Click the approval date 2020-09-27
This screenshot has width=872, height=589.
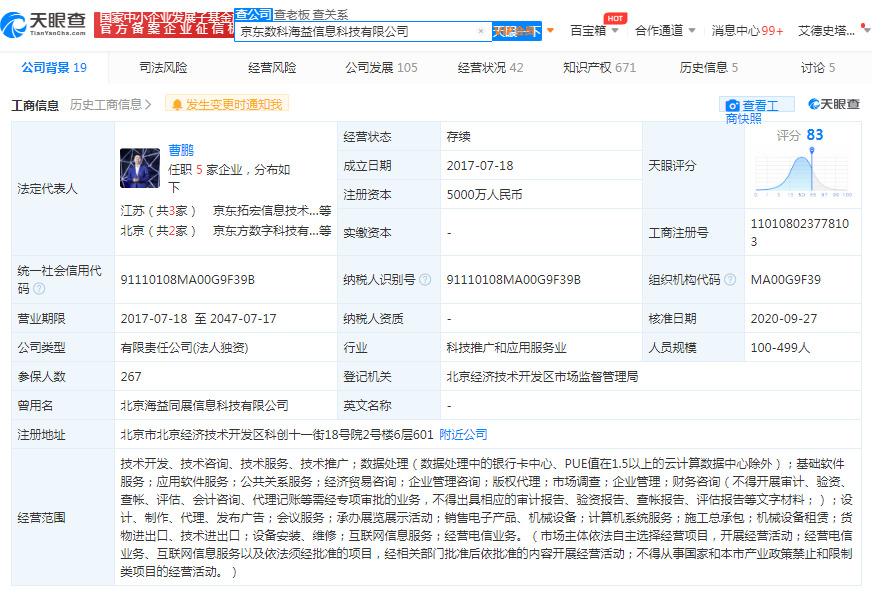pos(784,319)
